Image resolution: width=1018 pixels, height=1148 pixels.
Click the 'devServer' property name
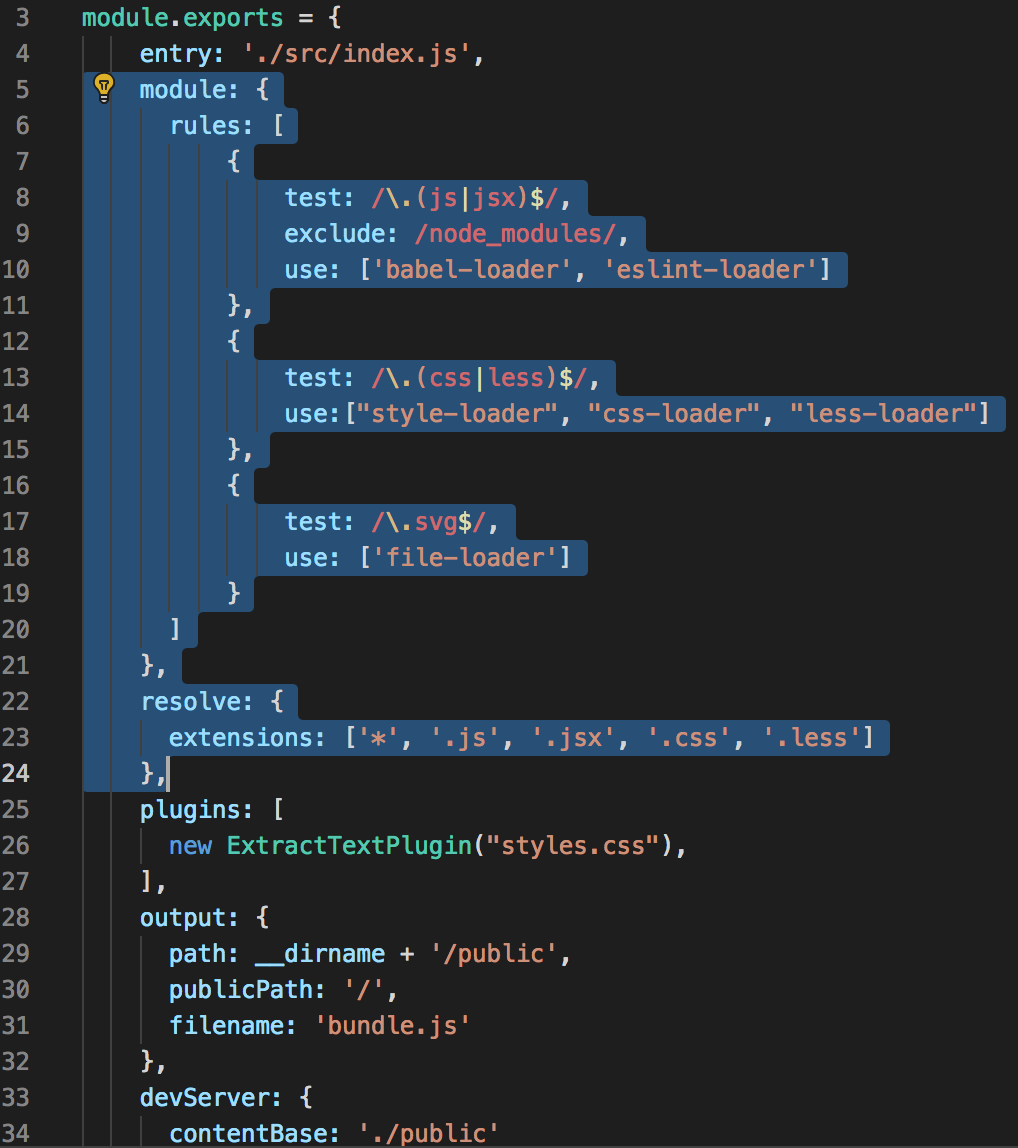(204, 1097)
